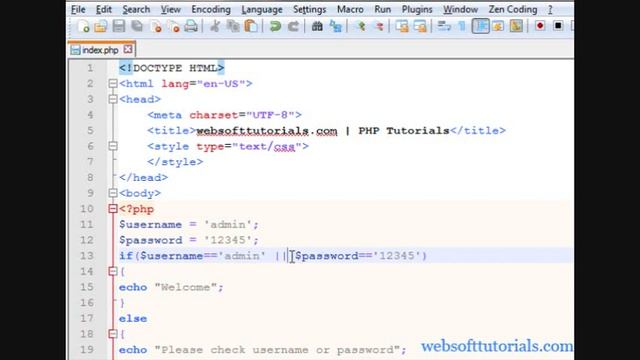
Task: Click the text "<!DOCTYPE HTML>"
Action: point(171,68)
